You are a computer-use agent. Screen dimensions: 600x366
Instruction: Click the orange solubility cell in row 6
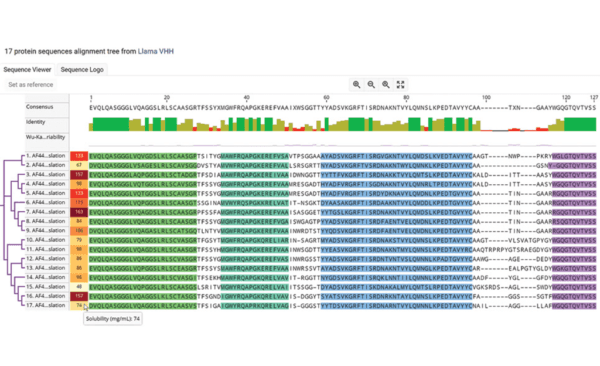pyautogui.click(x=79, y=203)
